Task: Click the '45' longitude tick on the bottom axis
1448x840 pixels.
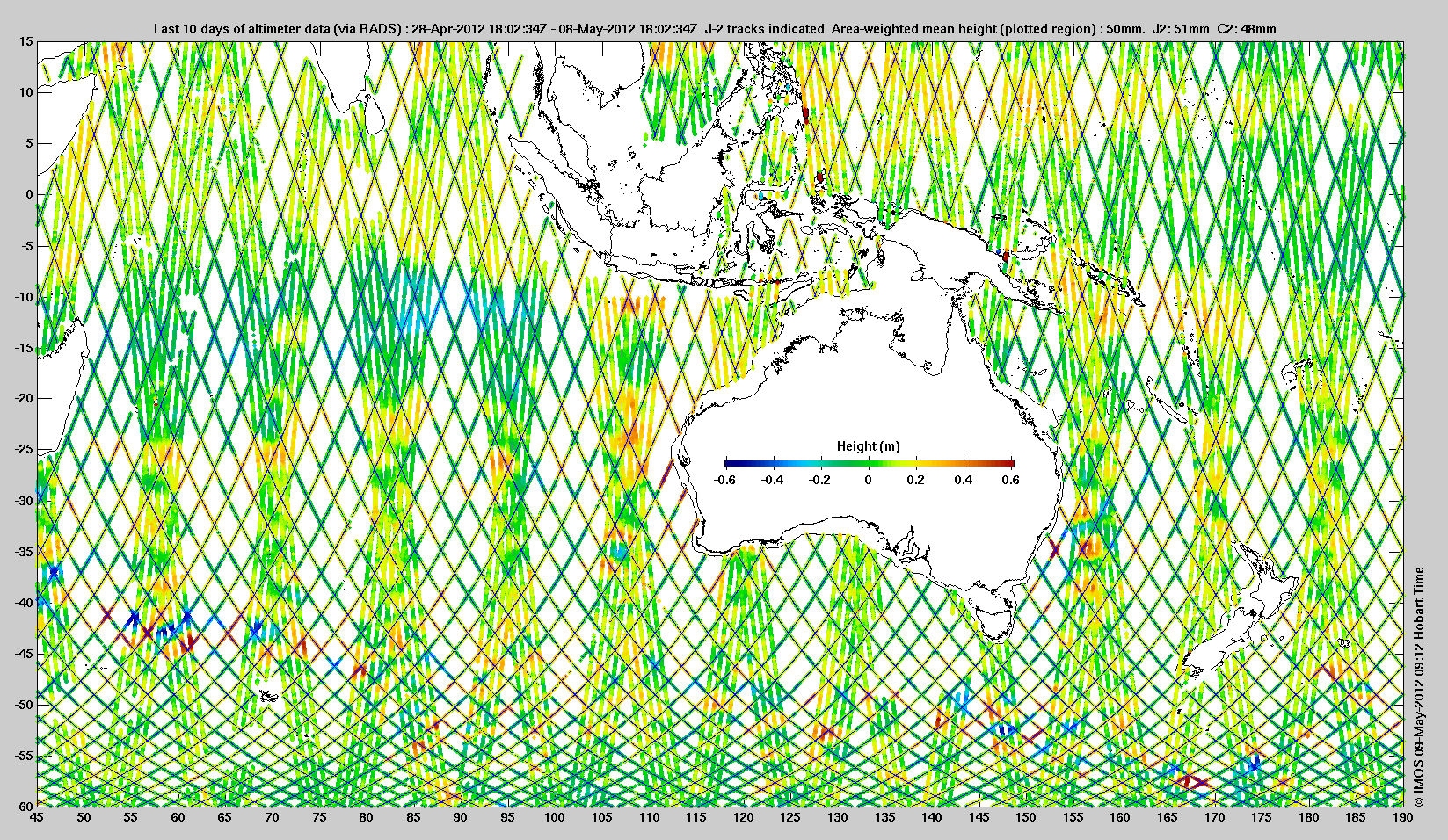Action: click(37, 817)
